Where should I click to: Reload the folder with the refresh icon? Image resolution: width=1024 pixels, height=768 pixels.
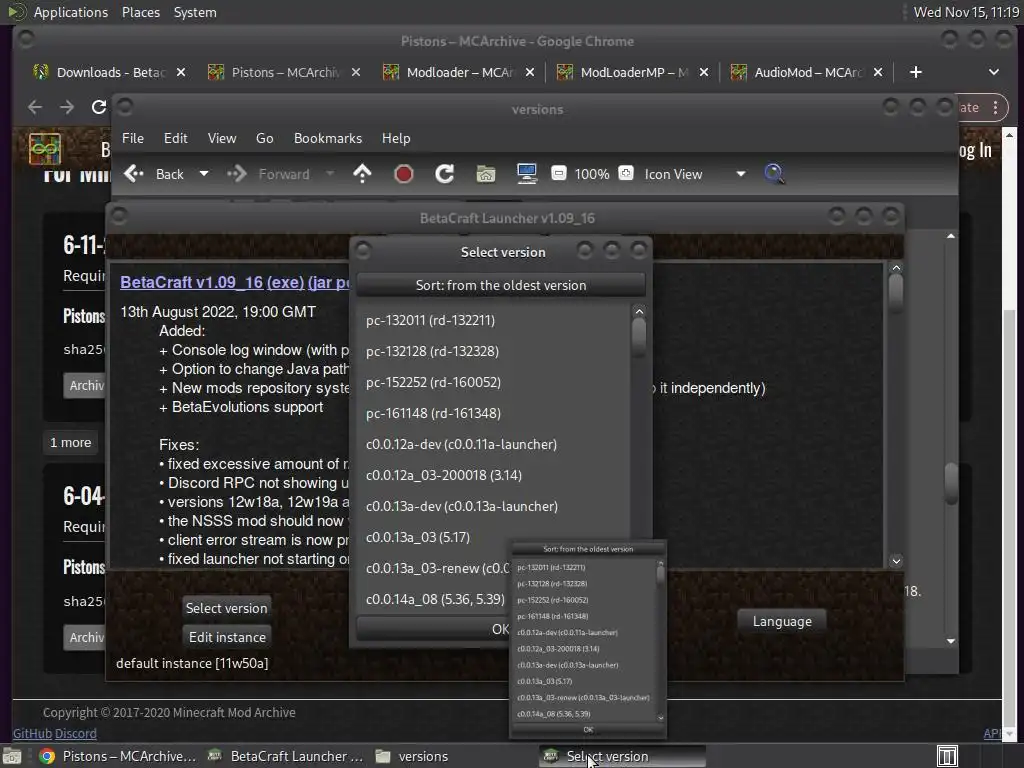pos(445,174)
